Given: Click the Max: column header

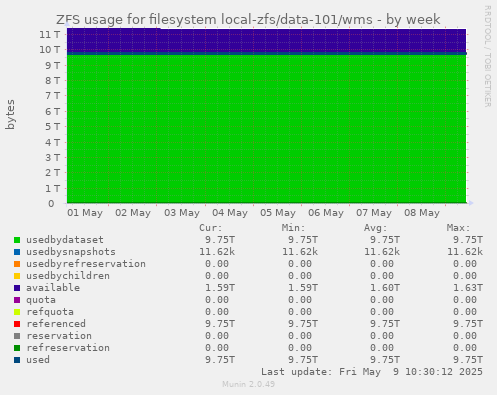Looking at the screenshot, I should (x=459, y=228).
